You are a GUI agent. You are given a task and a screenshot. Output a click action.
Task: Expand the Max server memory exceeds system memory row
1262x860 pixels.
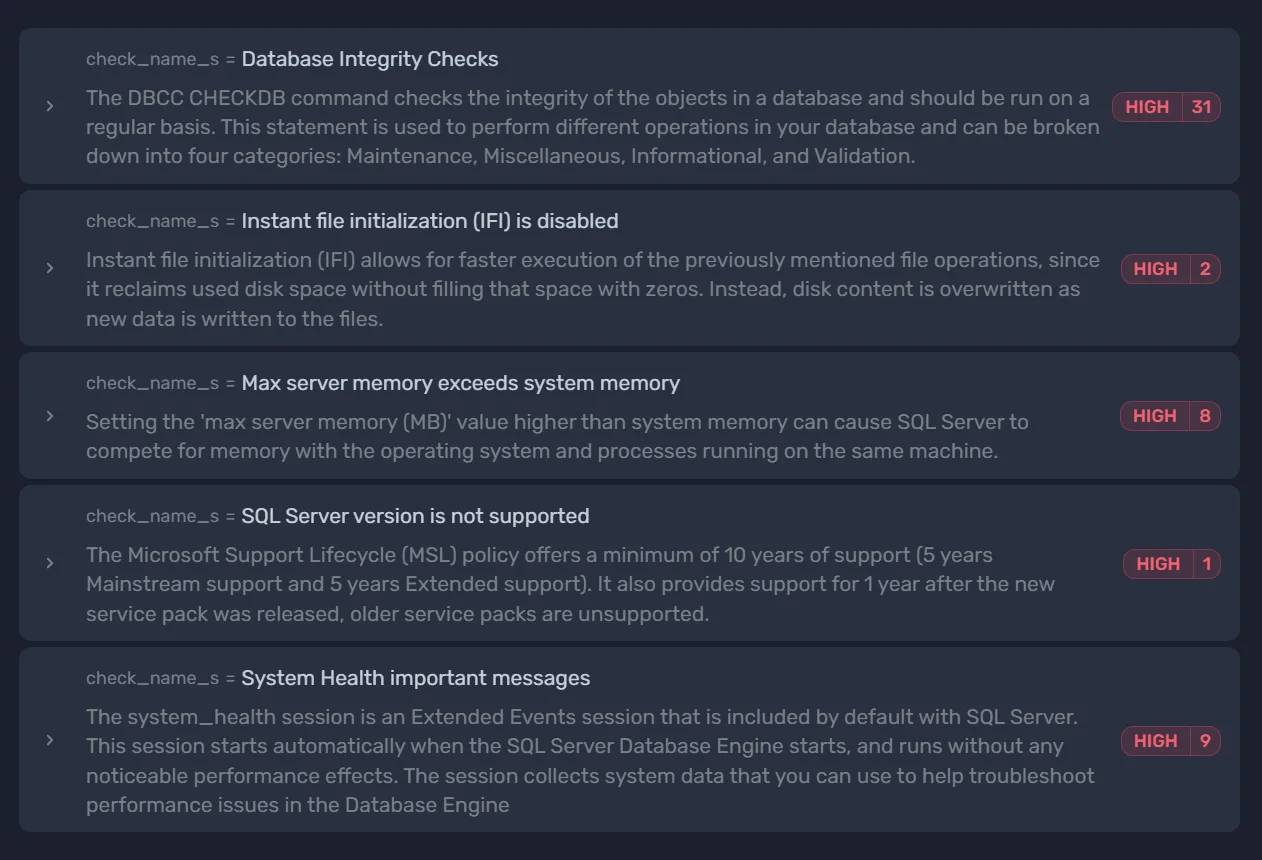coord(50,416)
